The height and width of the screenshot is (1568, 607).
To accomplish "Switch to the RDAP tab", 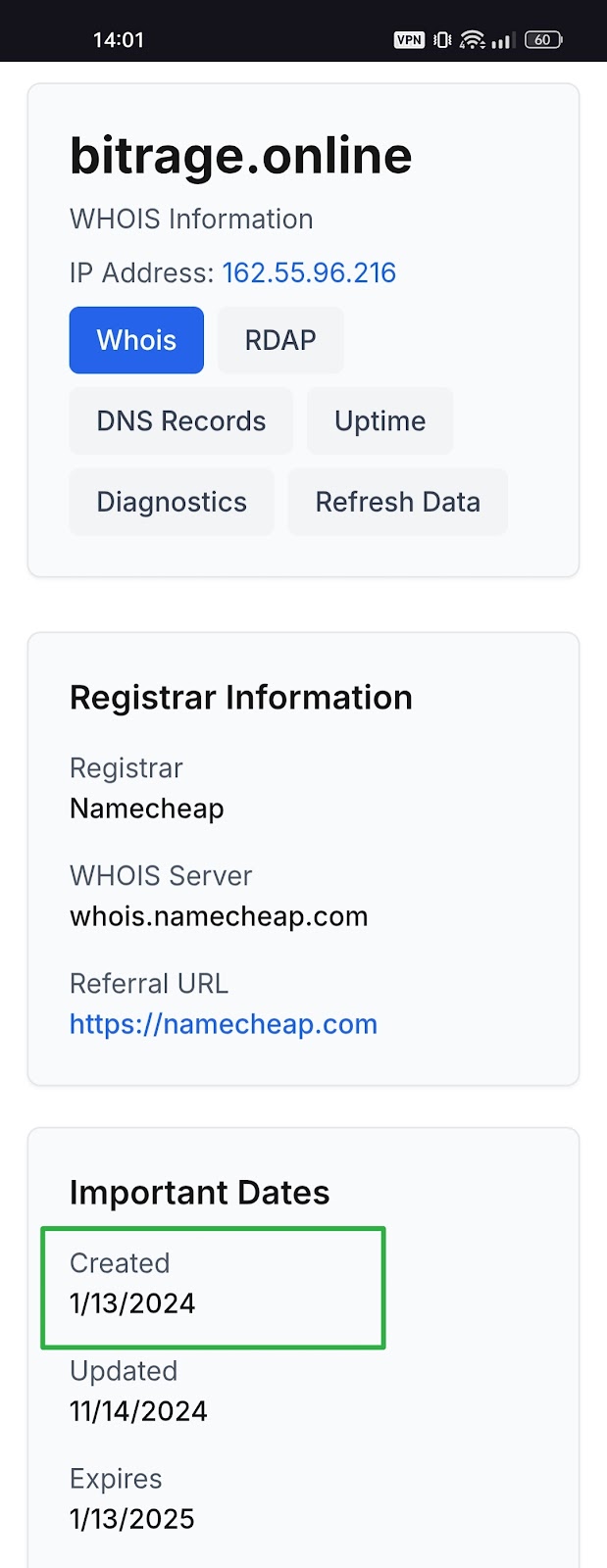I will click(x=280, y=340).
